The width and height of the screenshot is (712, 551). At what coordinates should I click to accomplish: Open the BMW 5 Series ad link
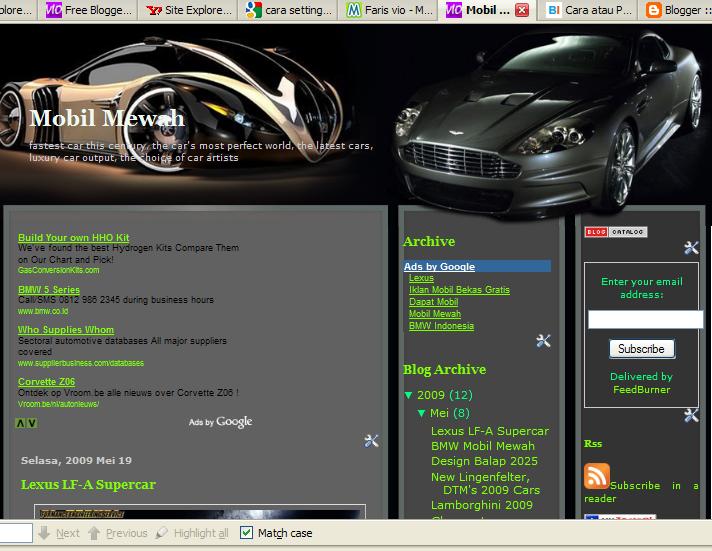click(x=49, y=290)
